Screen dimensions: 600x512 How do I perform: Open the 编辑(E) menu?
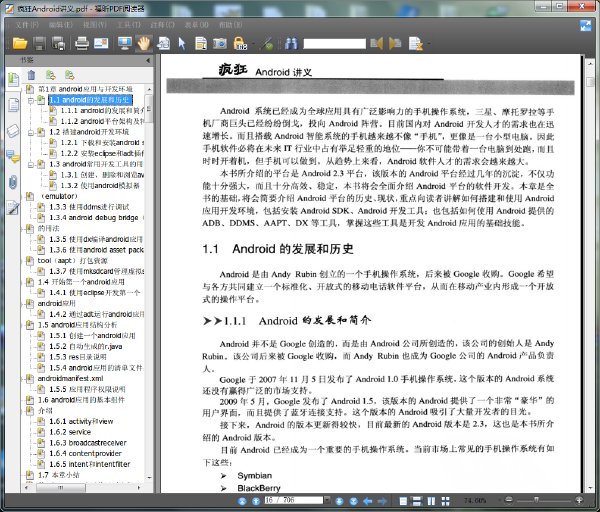(x=61, y=25)
